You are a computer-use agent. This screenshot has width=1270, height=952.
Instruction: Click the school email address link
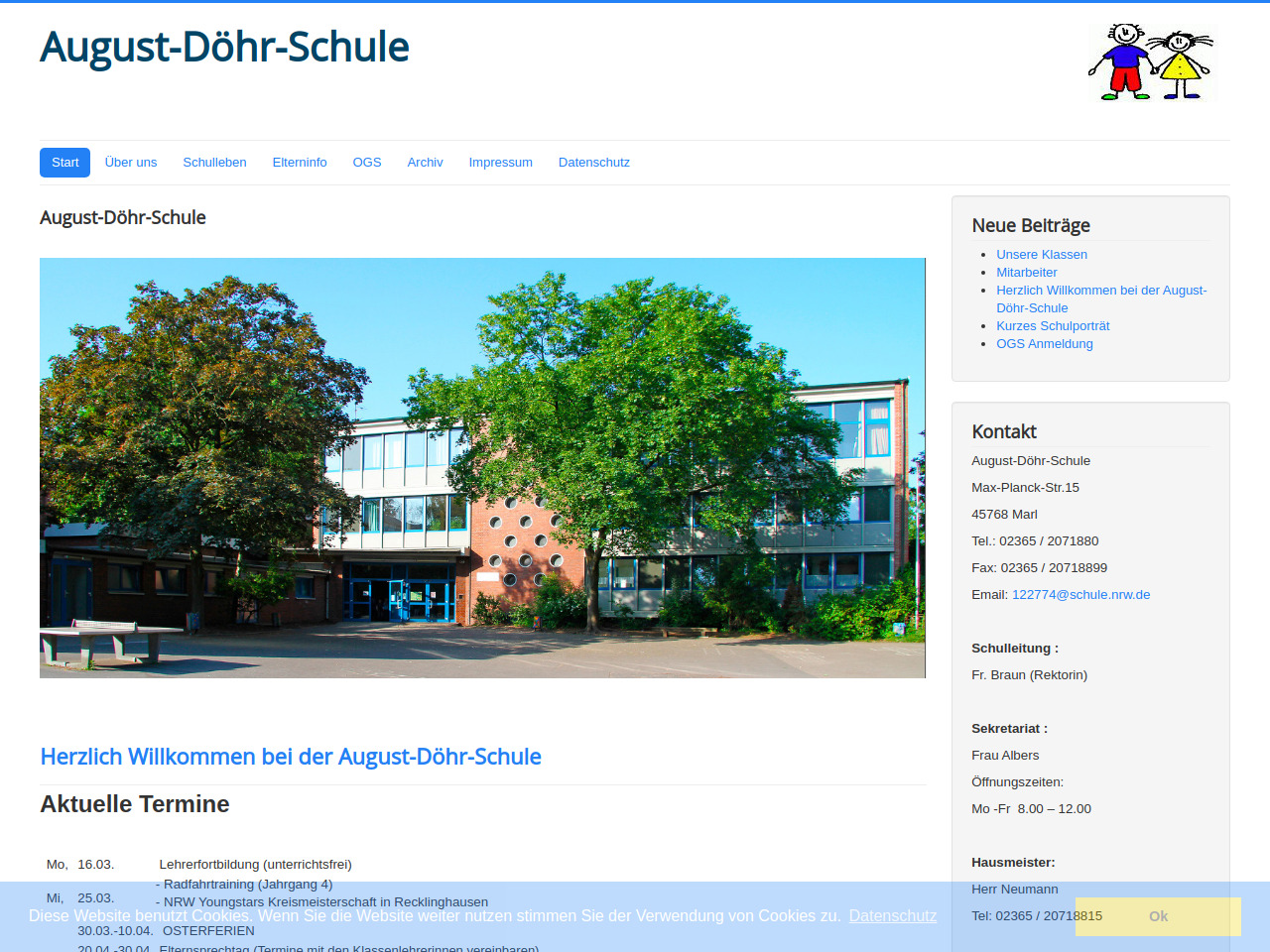[x=1080, y=595]
